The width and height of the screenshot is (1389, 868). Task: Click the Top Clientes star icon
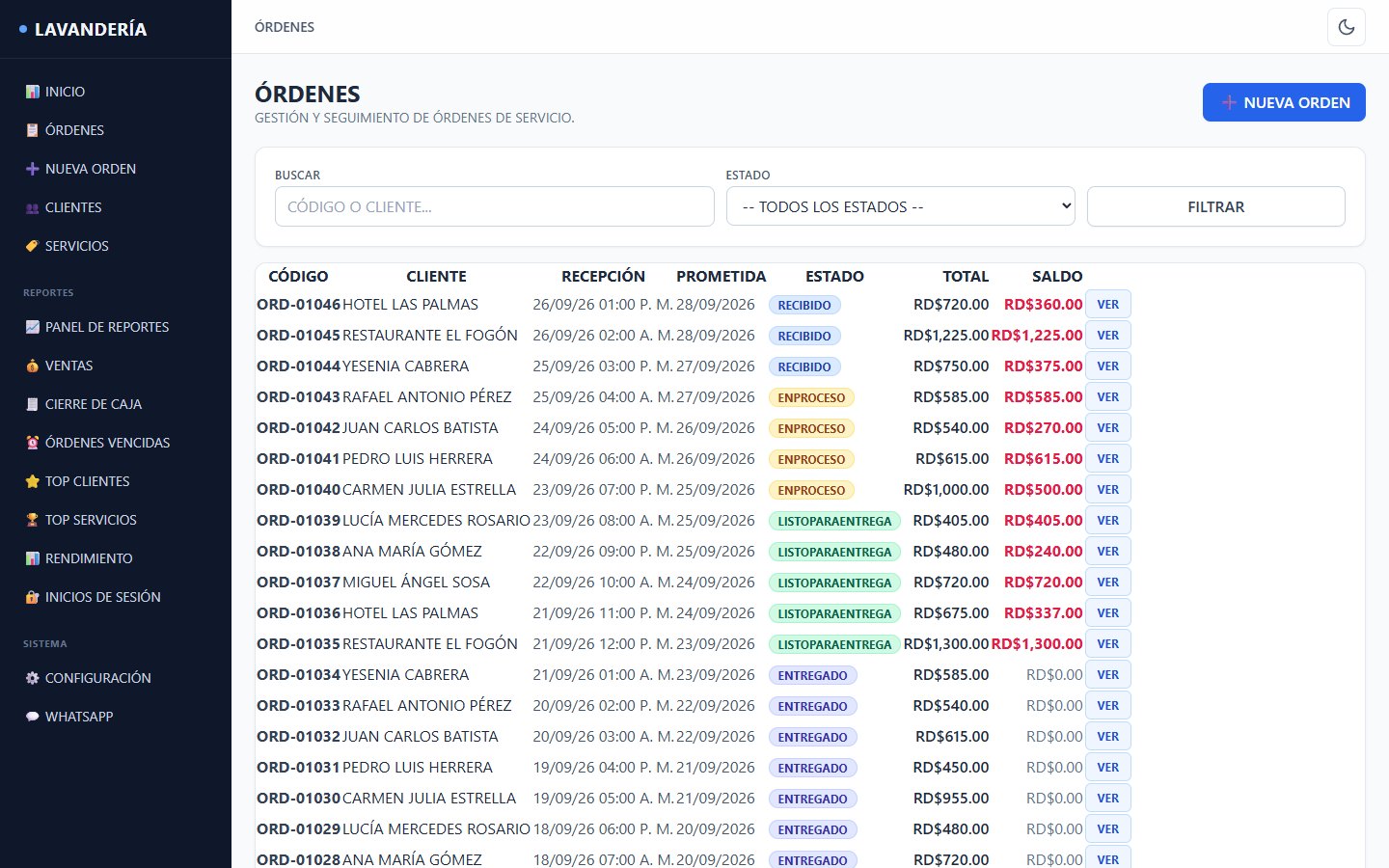(33, 481)
